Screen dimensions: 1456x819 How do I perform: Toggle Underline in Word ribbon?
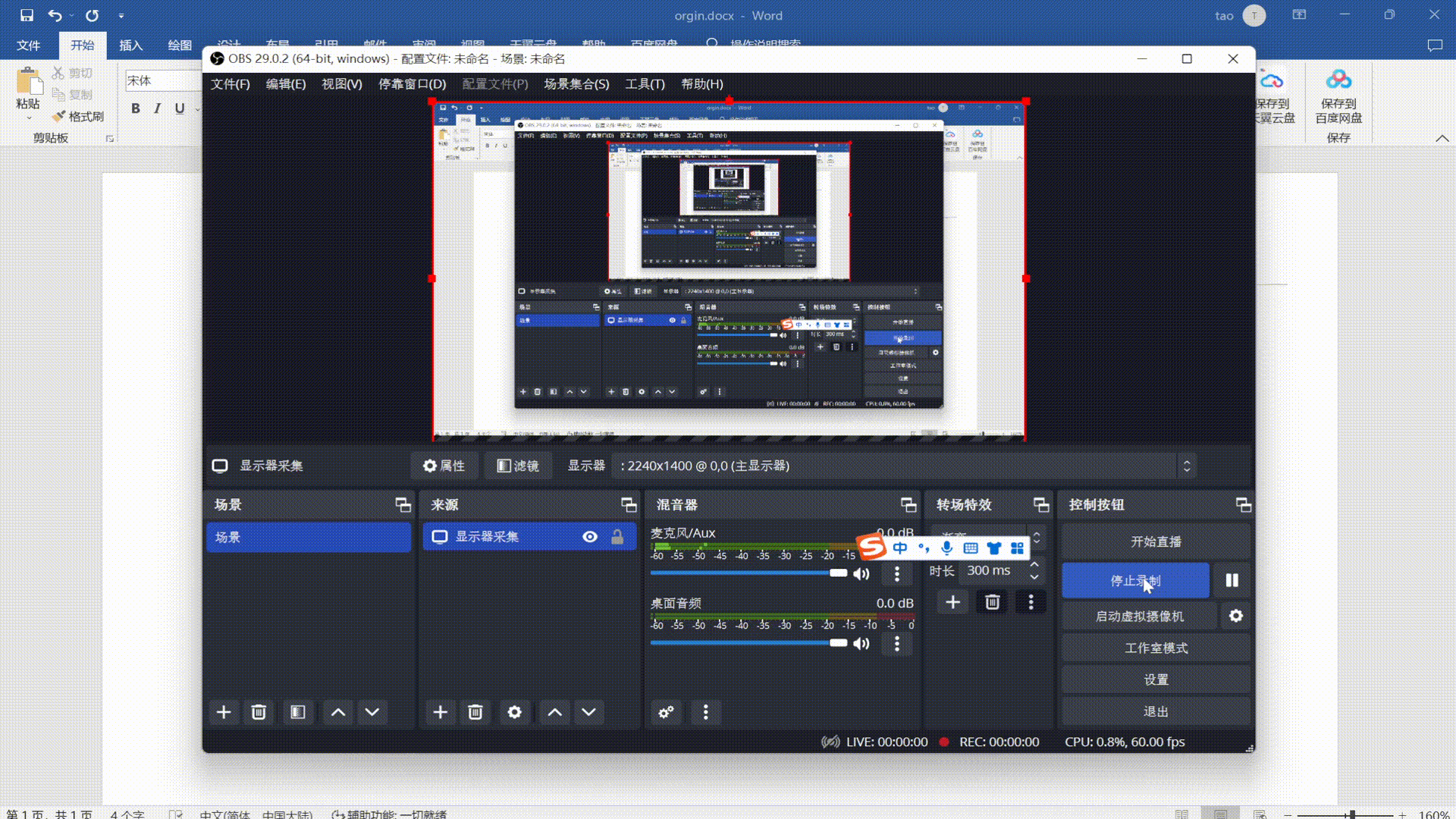point(180,108)
